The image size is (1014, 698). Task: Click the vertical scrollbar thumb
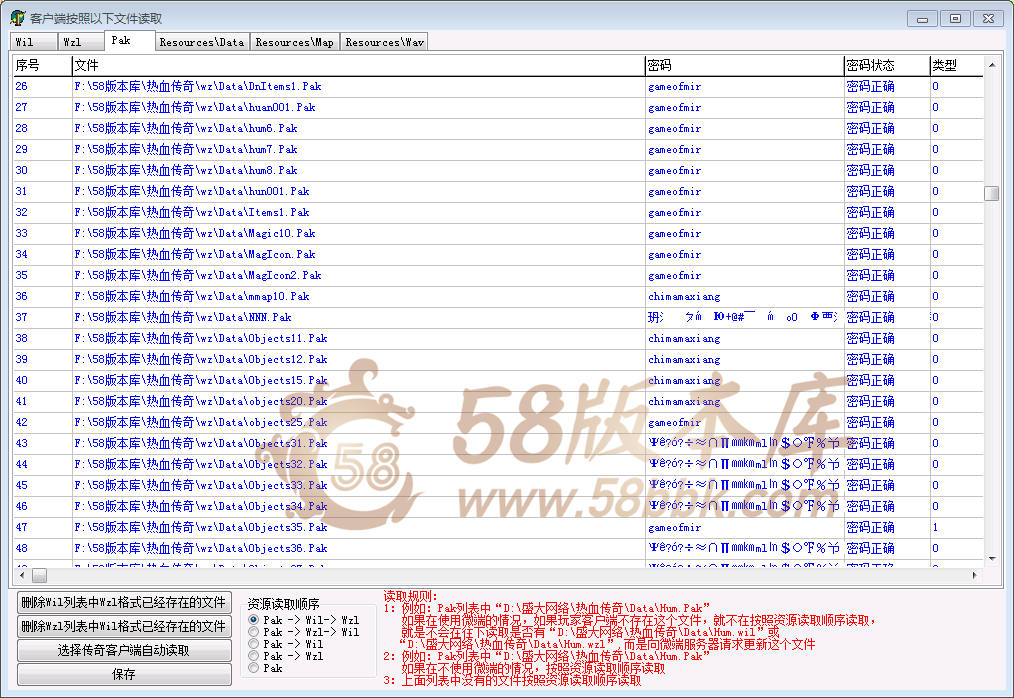coord(992,194)
